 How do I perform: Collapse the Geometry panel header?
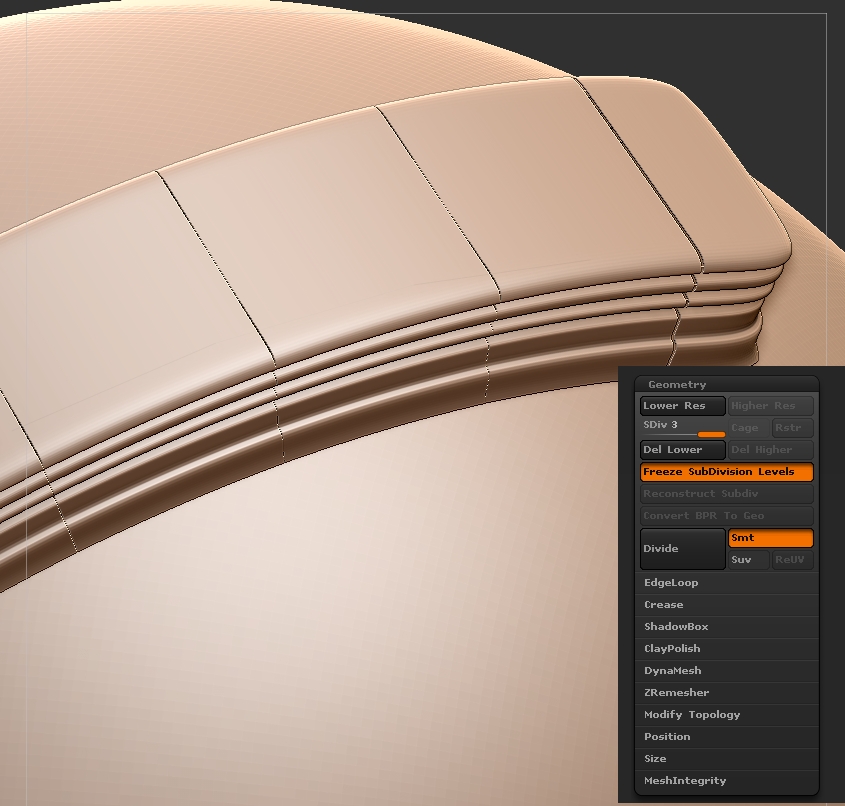[x=677, y=385]
